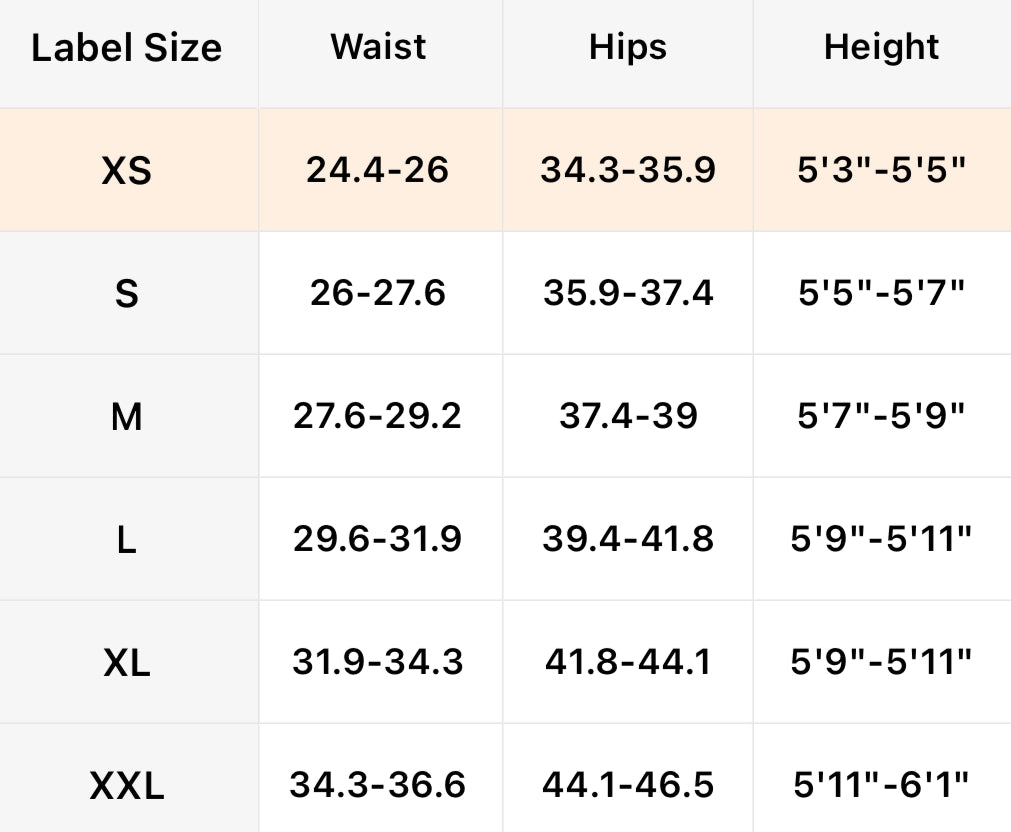Click the Height column header

click(881, 47)
